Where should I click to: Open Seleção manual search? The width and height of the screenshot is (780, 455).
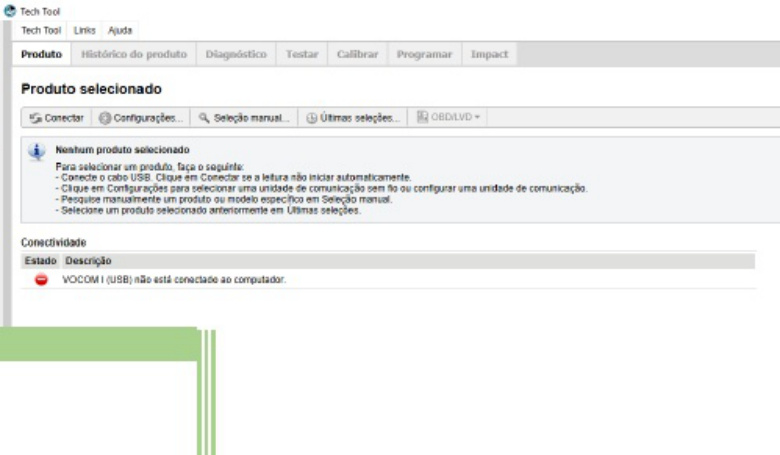tap(244, 118)
